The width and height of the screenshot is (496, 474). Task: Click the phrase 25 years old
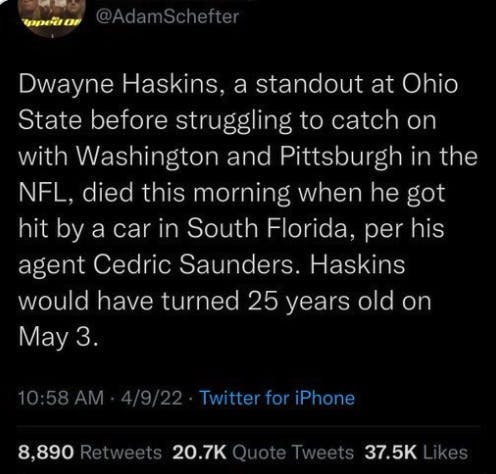(321, 301)
